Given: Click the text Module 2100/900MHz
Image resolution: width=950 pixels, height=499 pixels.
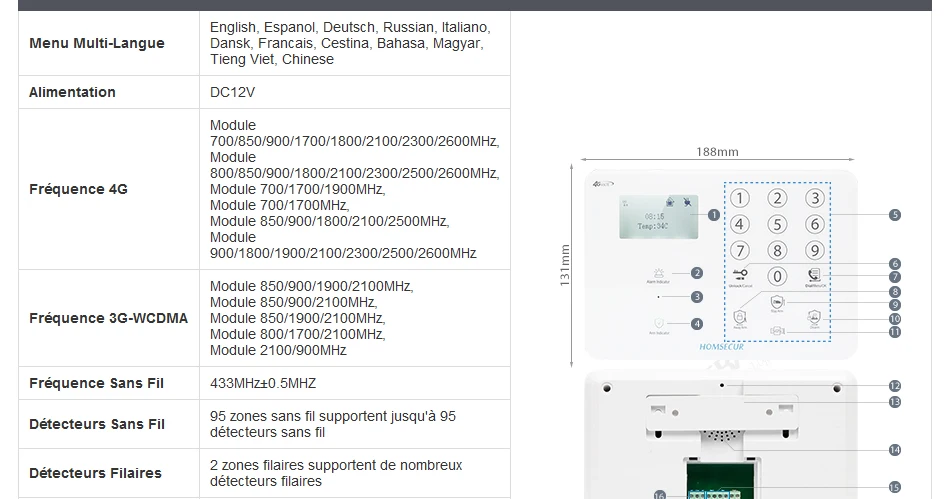Looking at the screenshot, I should pyautogui.click(x=278, y=350).
